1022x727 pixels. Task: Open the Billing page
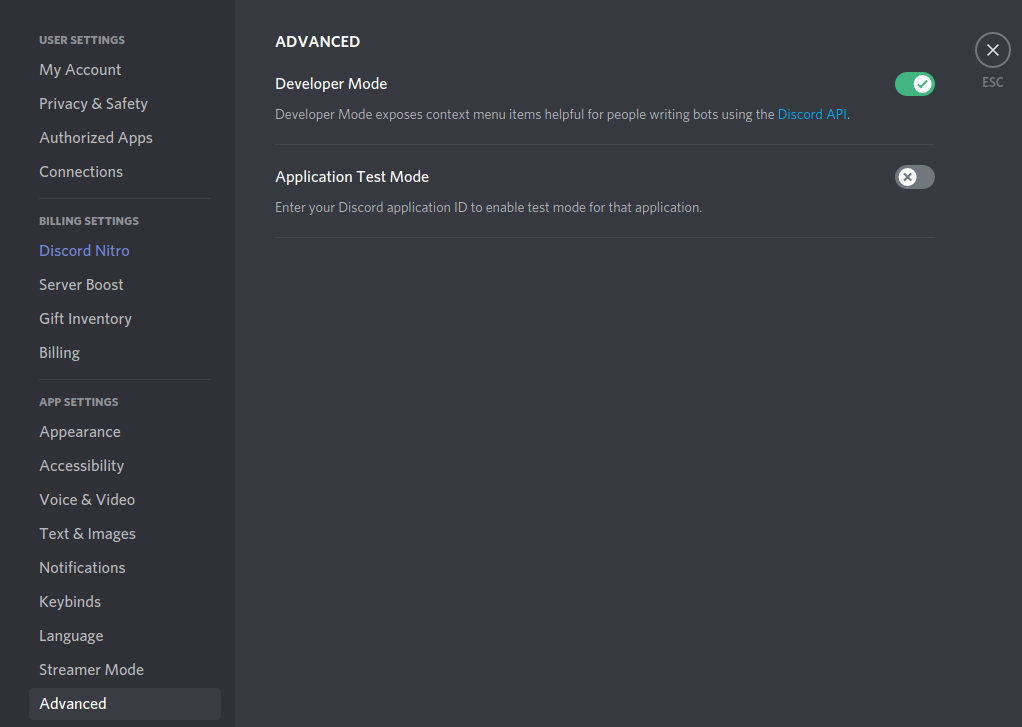(x=59, y=352)
